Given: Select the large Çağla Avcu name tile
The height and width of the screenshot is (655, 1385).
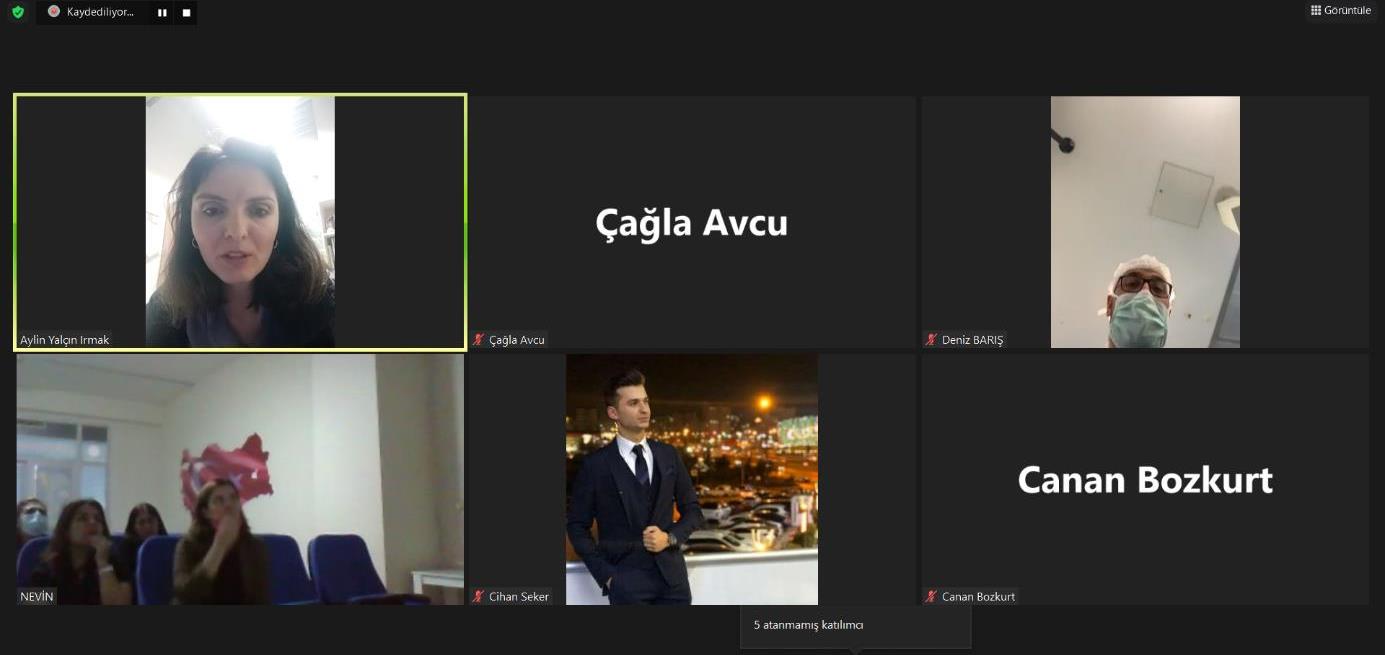Looking at the screenshot, I should click(x=692, y=222).
